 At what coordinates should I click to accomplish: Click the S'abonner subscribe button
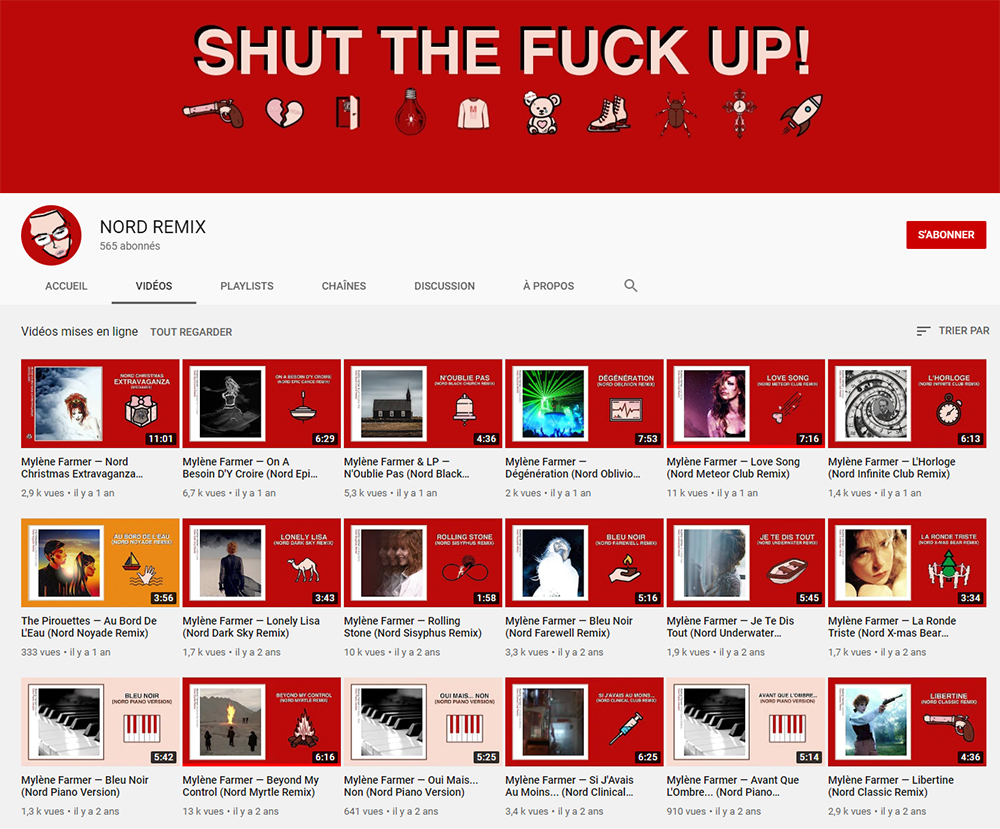point(946,235)
